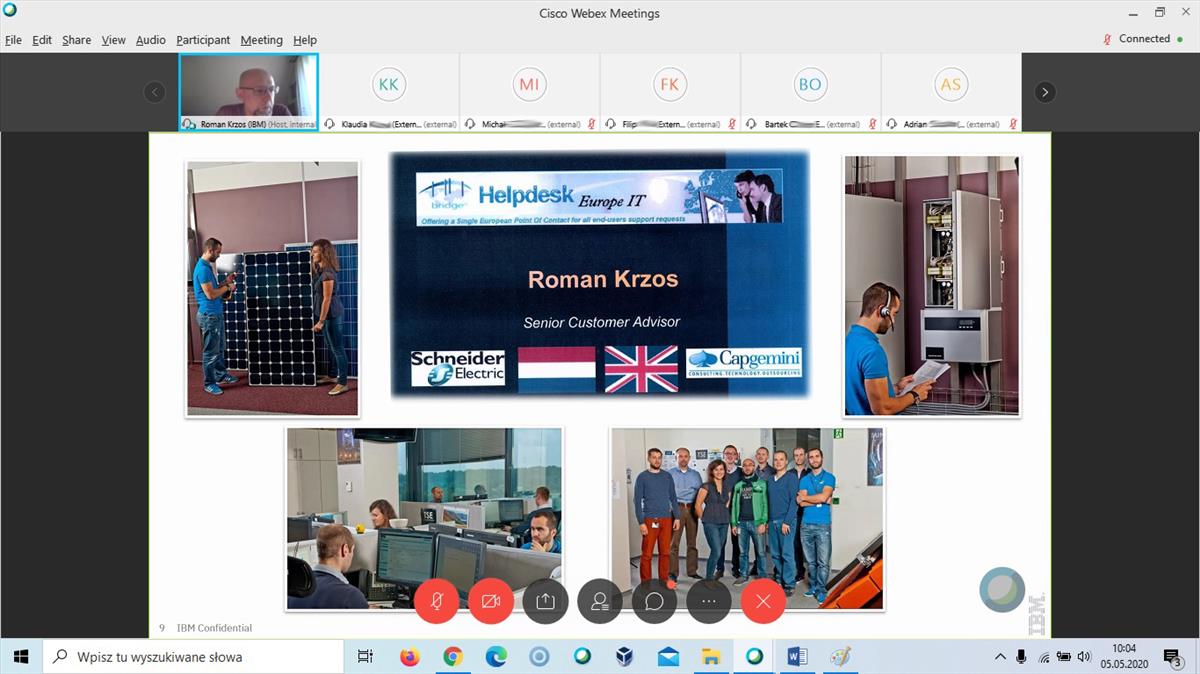Click the microphone icon in system tray
1200x674 pixels.
[x=1021, y=657]
